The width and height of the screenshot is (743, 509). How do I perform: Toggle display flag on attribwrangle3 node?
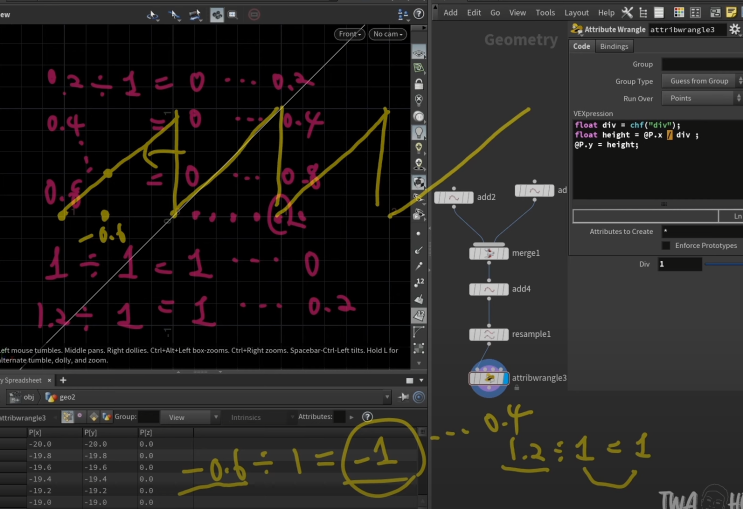coord(505,378)
